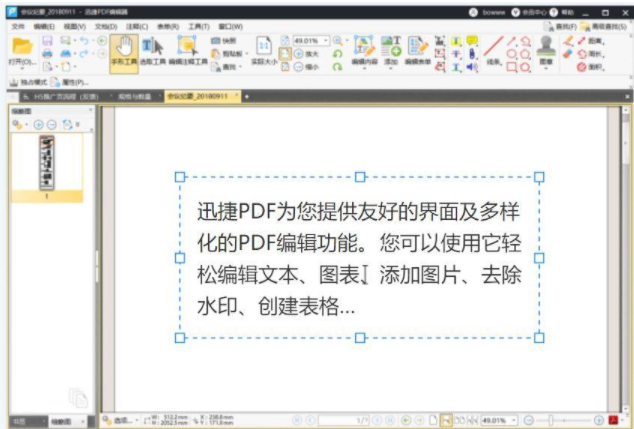Click the 编辑表单 edit form icon

(418, 51)
